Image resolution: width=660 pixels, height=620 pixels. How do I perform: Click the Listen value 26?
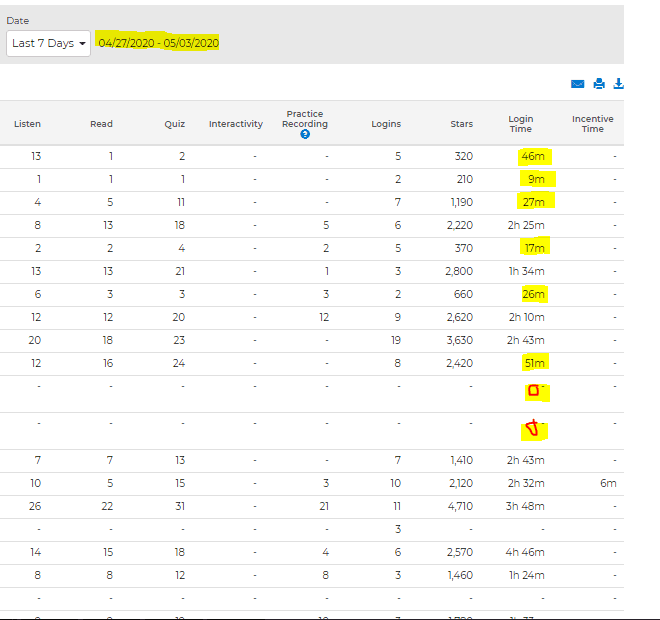[x=35, y=506]
